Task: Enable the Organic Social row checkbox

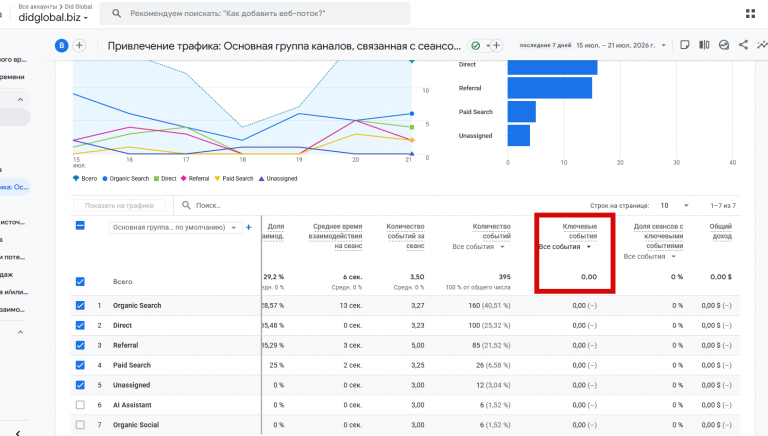Action: click(80, 425)
